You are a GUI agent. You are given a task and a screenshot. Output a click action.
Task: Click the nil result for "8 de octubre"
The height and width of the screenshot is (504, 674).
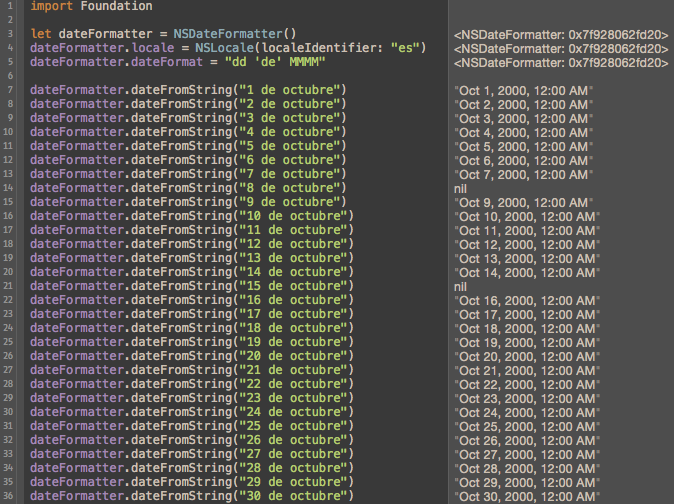click(460, 189)
